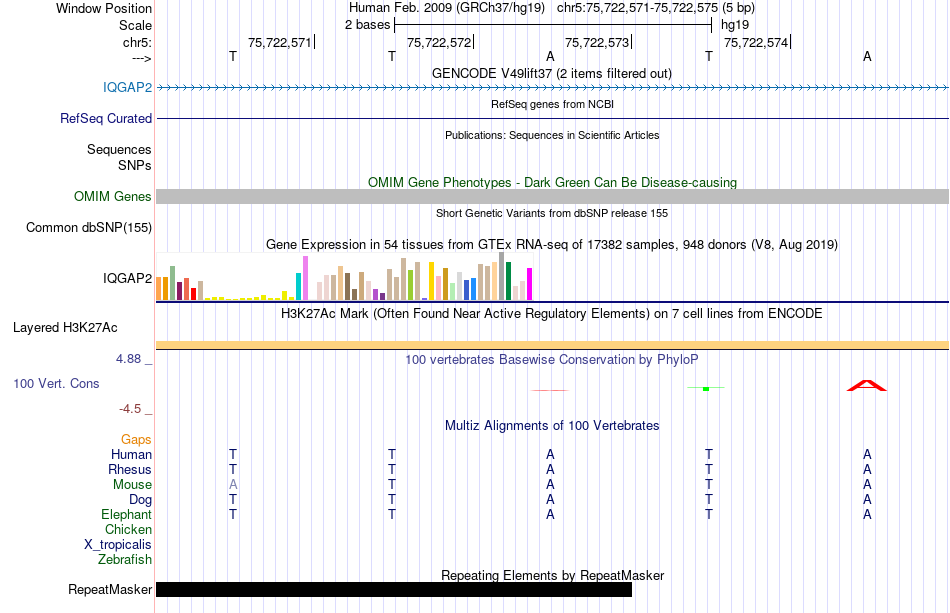The height and width of the screenshot is (613, 950).
Task: Click the magenta bar ending the GTEx chart
Action: point(530,284)
